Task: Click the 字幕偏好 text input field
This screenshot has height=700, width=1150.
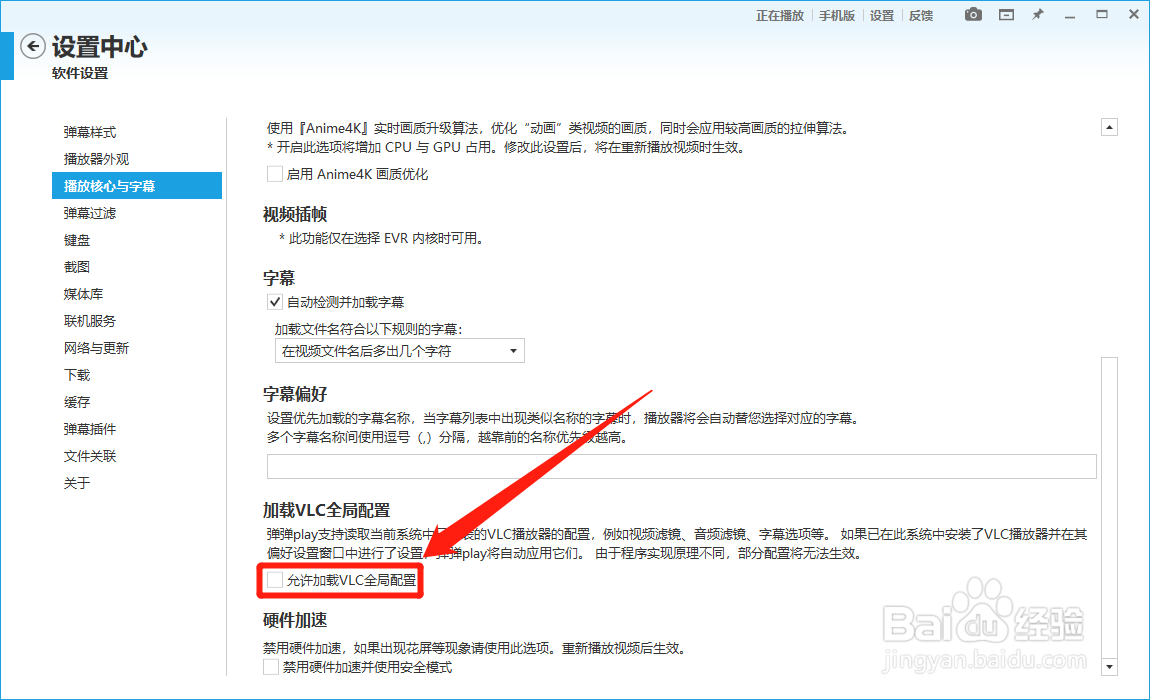Action: pos(681,466)
